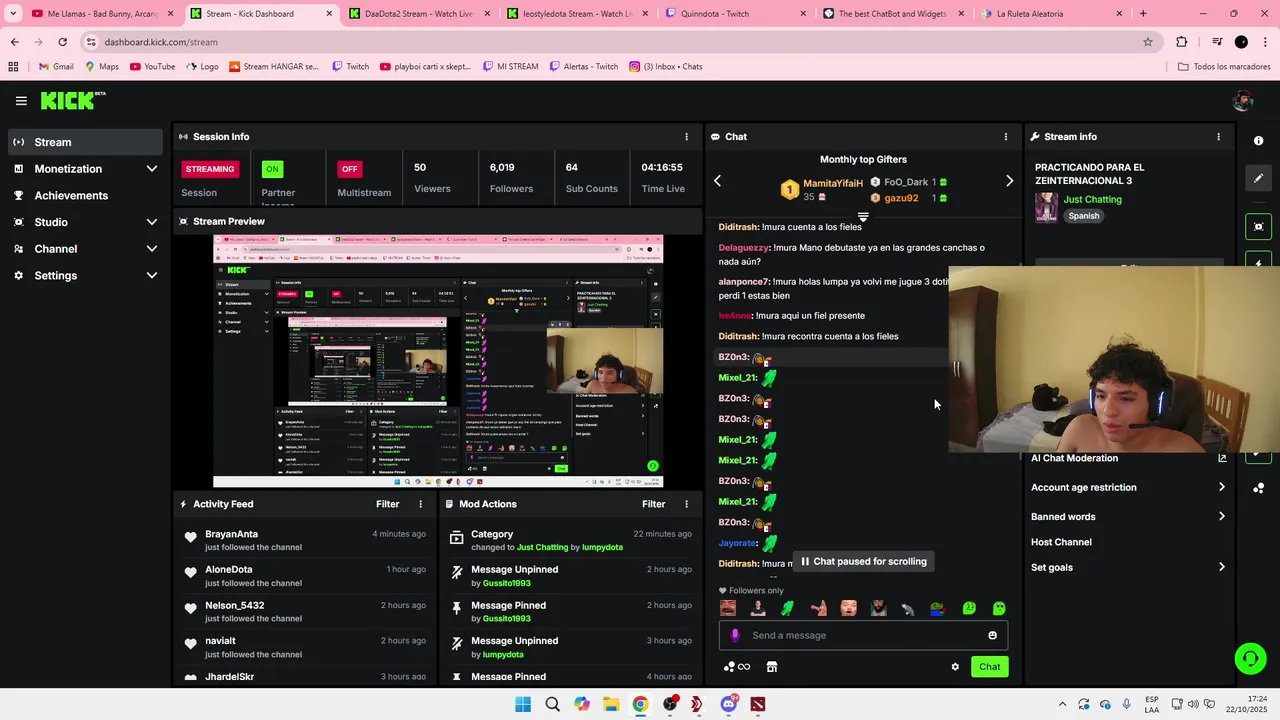Open Set goals settings
The height and width of the screenshot is (720, 1280).
[x=1128, y=568]
